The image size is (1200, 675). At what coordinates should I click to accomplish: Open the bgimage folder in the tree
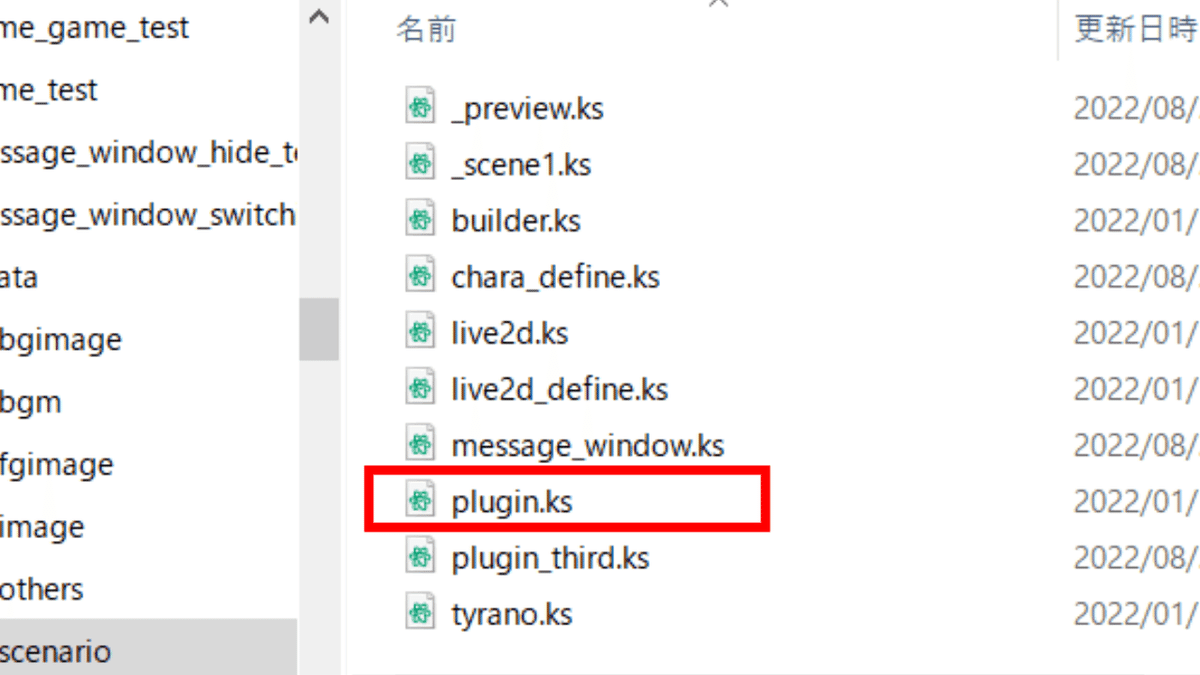[60, 340]
